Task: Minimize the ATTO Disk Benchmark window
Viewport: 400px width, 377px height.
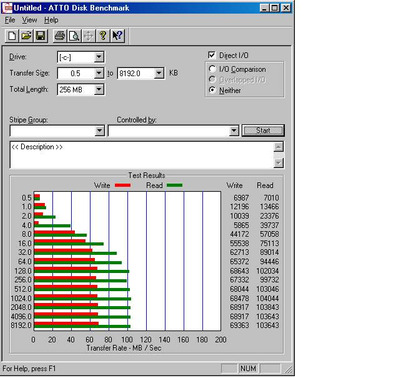Action: tap(264, 8)
